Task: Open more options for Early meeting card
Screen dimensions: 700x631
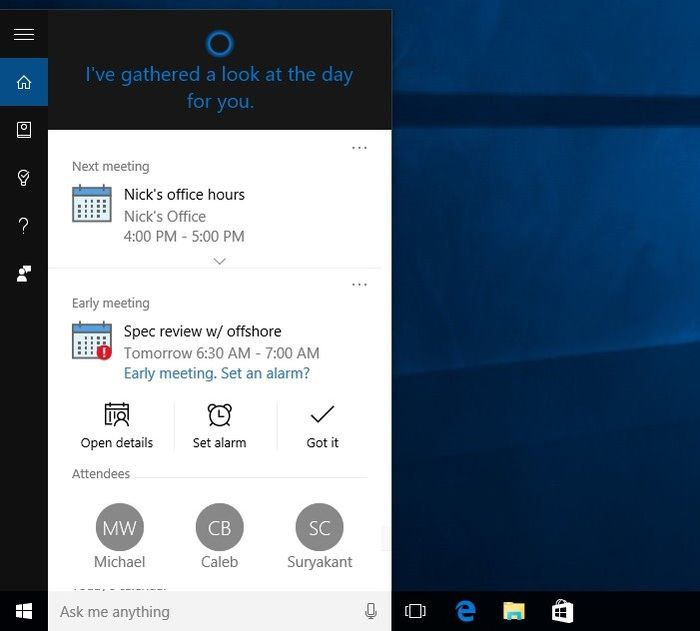Action: click(x=359, y=284)
